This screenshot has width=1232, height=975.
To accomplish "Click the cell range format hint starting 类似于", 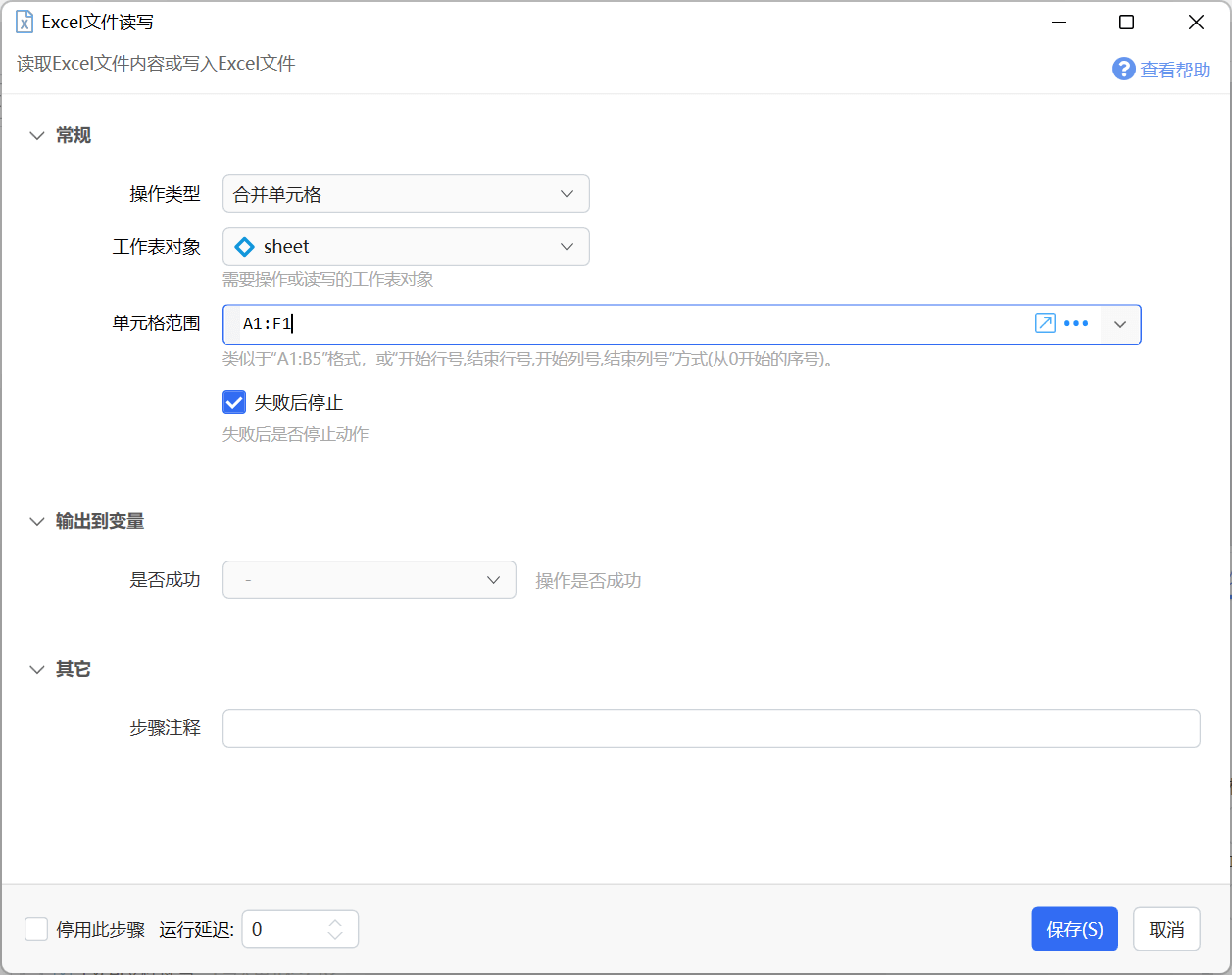I will [x=528, y=359].
